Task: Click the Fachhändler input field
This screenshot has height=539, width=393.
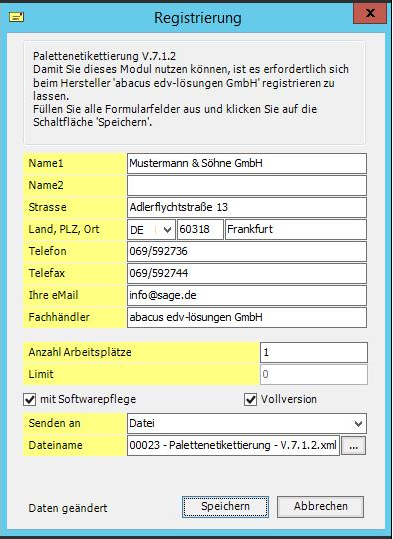Action: click(x=247, y=317)
